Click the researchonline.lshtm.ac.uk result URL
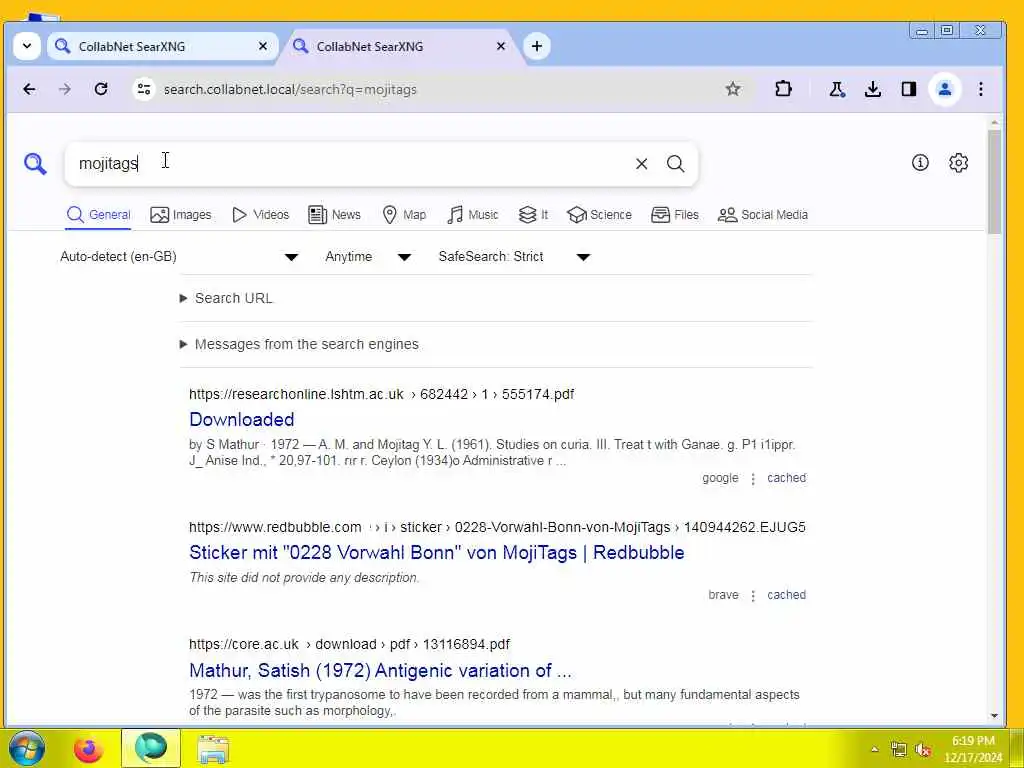This screenshot has width=1024, height=768. click(x=381, y=394)
